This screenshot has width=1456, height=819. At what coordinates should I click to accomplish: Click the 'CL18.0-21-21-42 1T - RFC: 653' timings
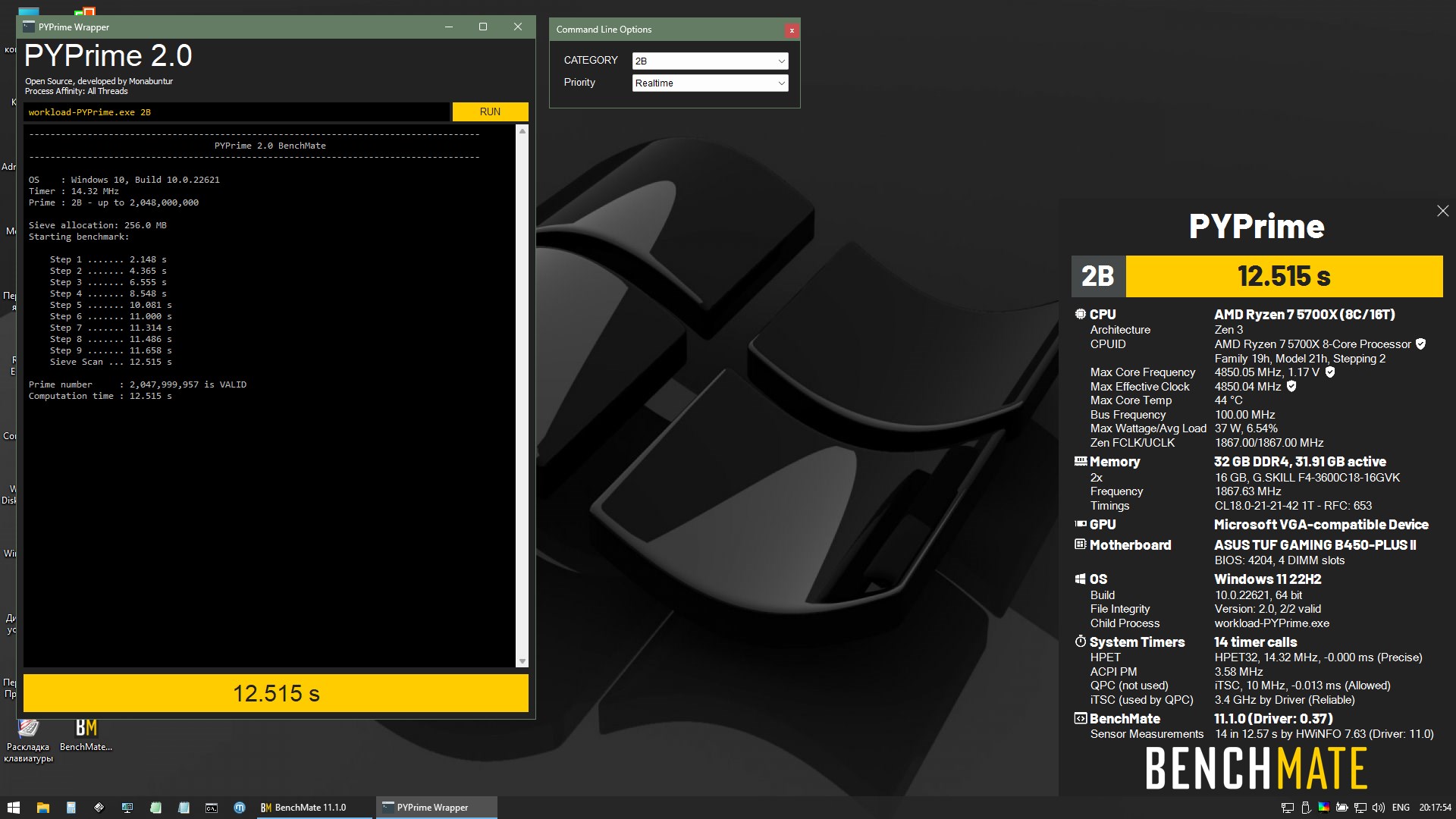pos(1293,506)
